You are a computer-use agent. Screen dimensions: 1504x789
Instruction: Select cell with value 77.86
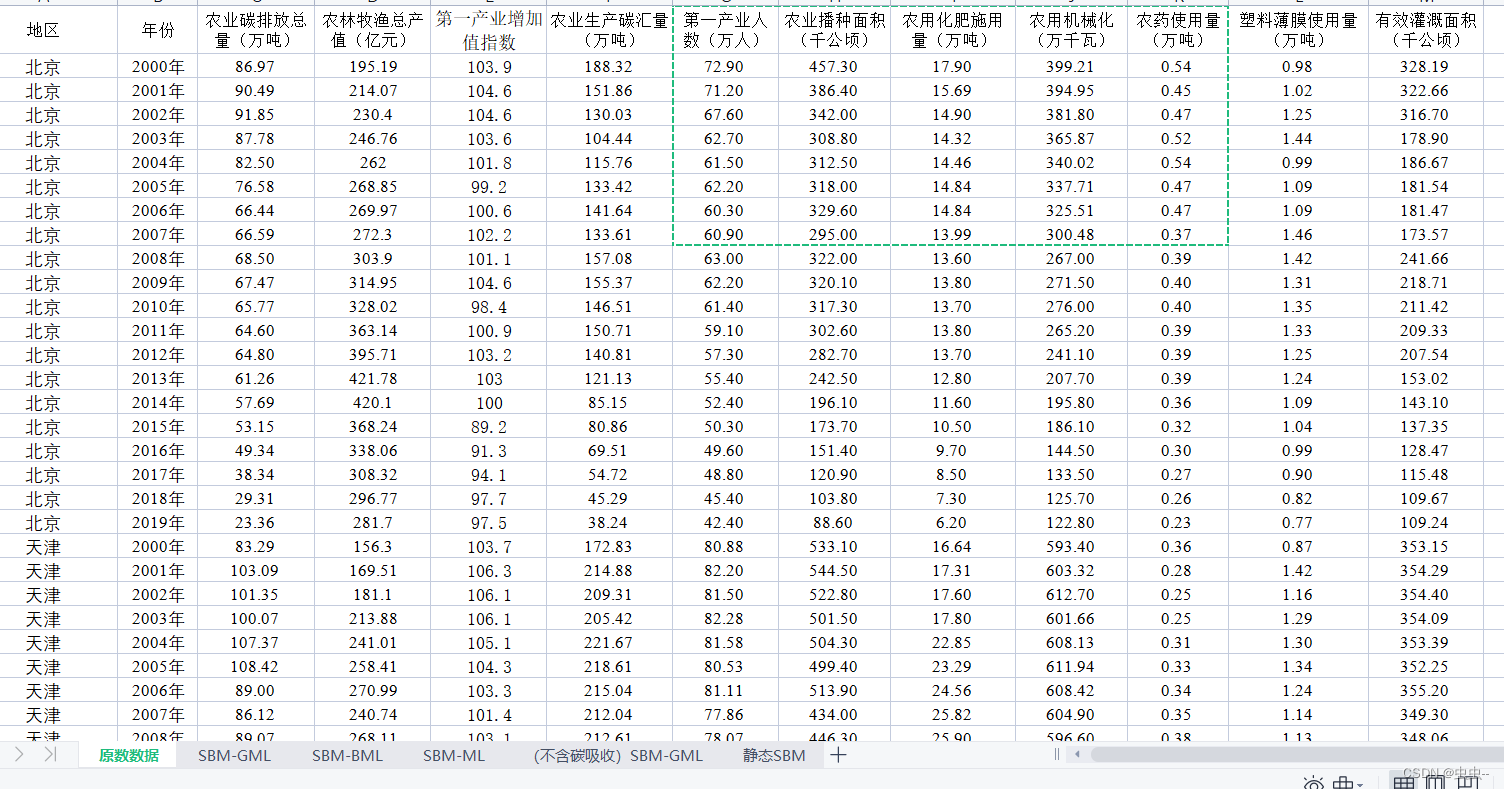(725, 715)
